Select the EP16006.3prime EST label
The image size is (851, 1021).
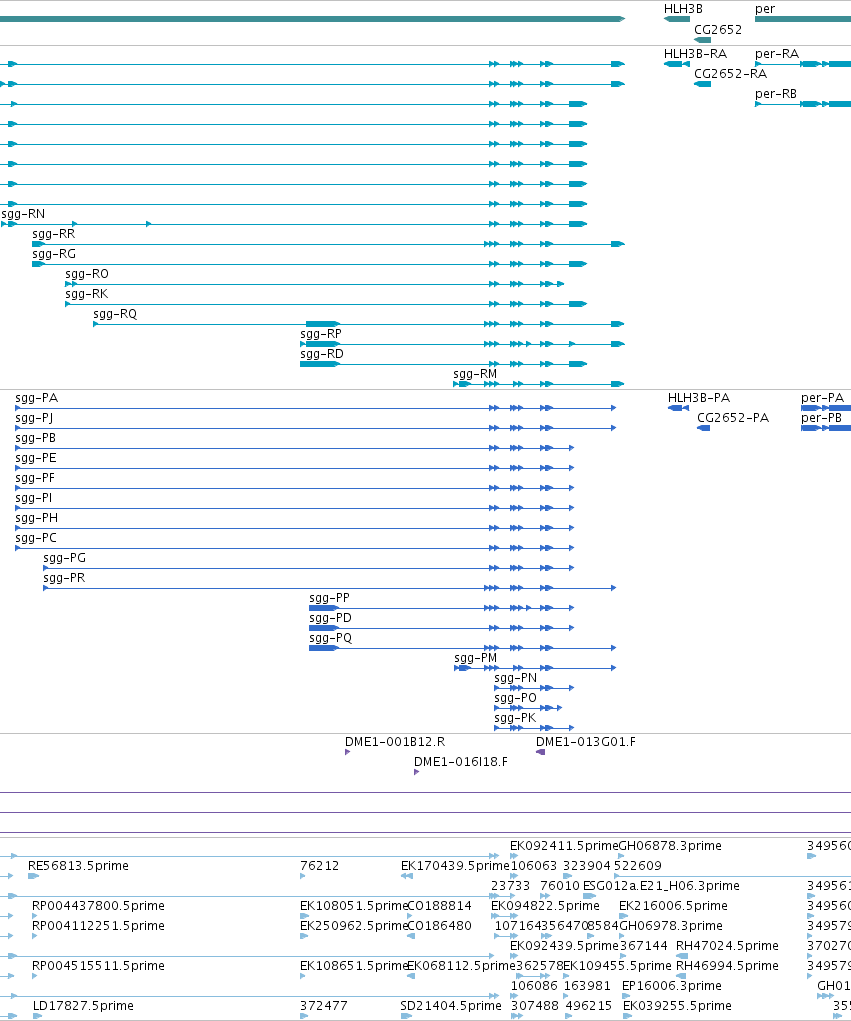(672, 986)
